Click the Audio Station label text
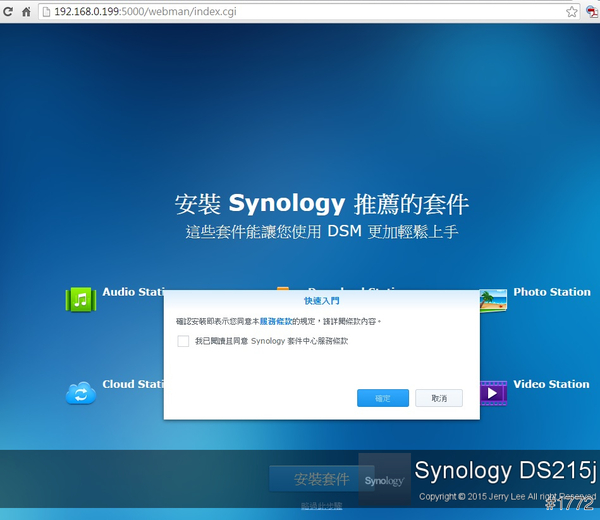The height and width of the screenshot is (520, 600). pos(133,292)
